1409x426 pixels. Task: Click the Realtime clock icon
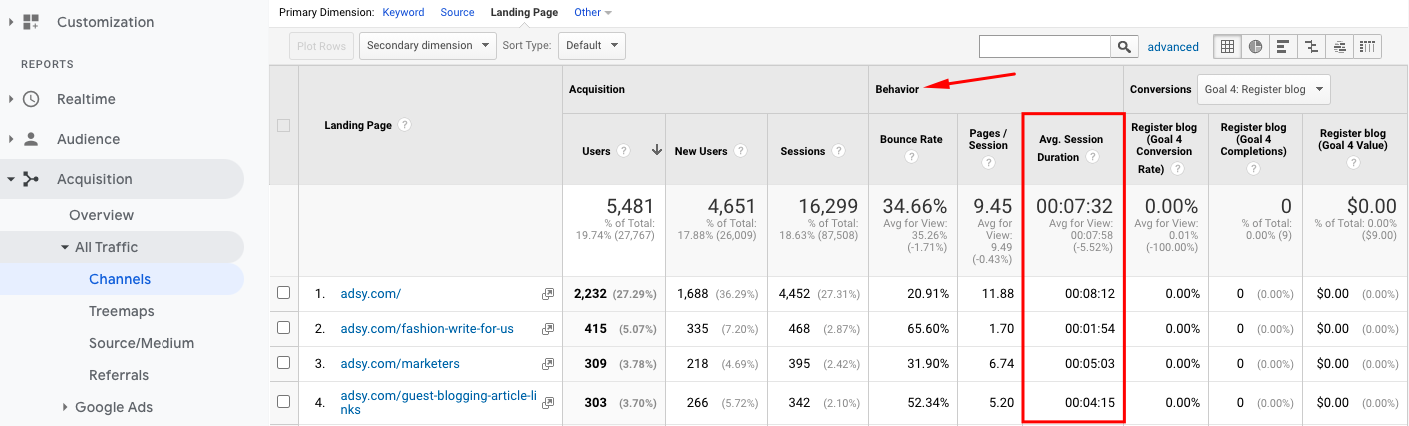click(31, 99)
